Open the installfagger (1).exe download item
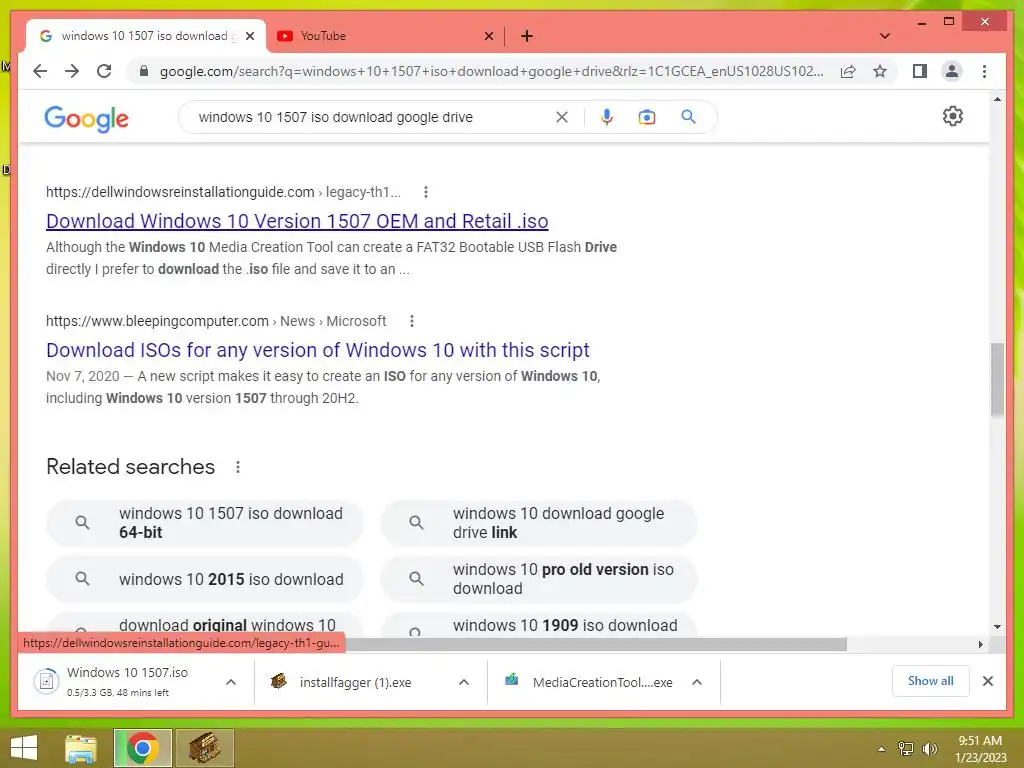The image size is (1024, 768). pyautogui.click(x=355, y=682)
